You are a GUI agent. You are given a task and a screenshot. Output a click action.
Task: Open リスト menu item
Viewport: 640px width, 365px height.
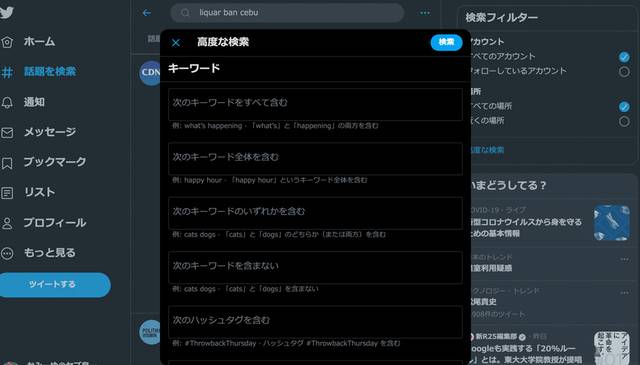pyautogui.click(x=40, y=192)
